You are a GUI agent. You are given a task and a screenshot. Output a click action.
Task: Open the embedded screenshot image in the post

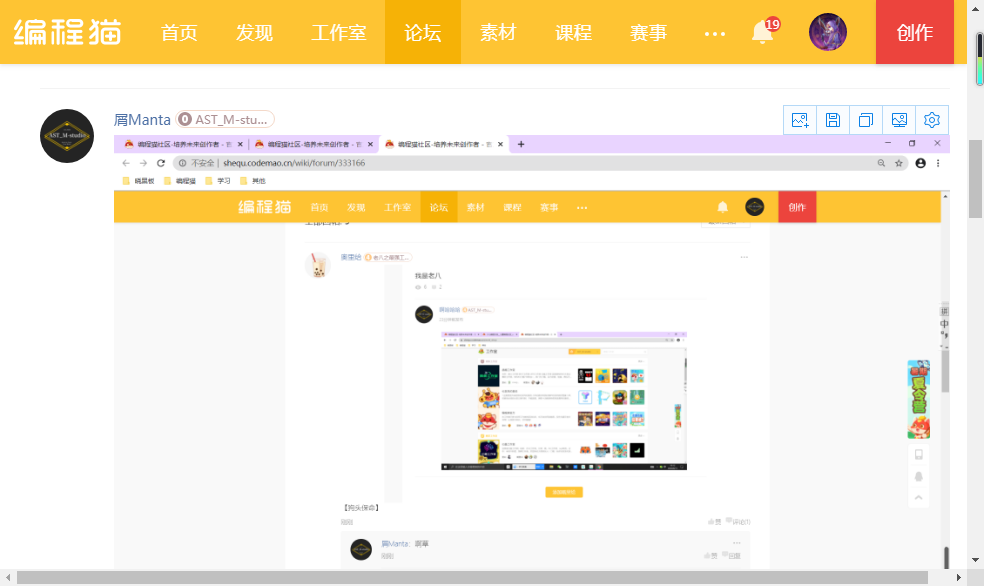point(532,352)
